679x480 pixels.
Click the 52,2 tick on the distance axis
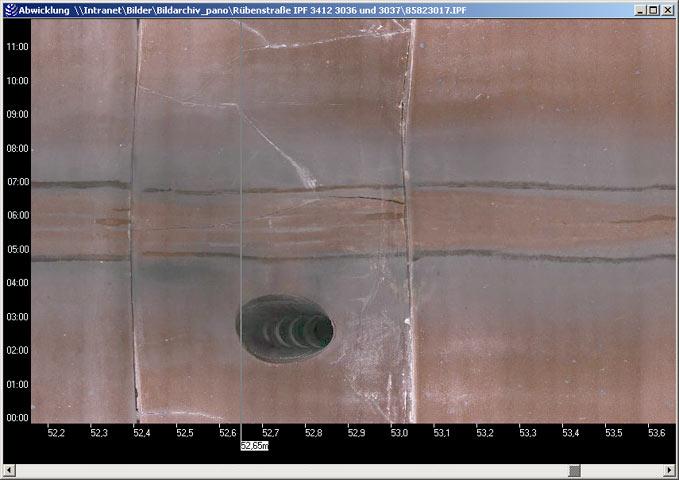[x=56, y=433]
